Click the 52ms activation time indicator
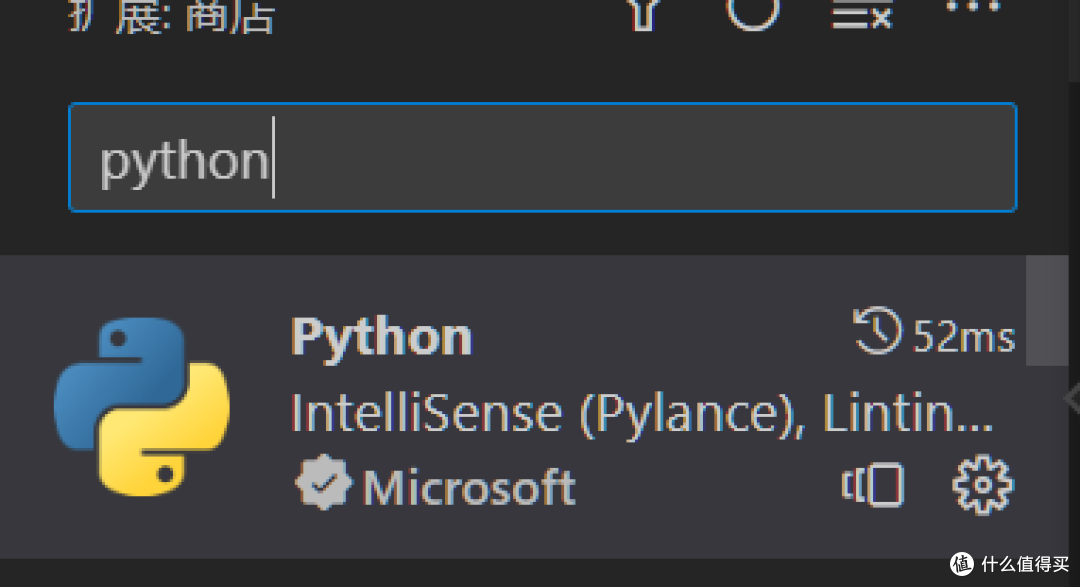Image resolution: width=1080 pixels, height=587 pixels. [x=934, y=333]
